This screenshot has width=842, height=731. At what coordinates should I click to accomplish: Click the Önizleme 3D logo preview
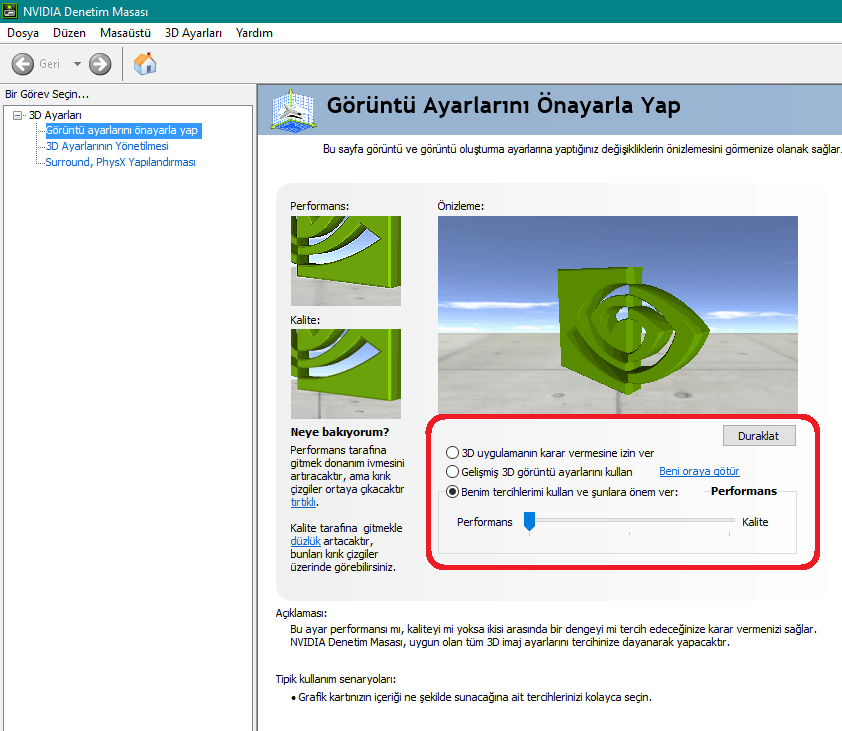[618, 315]
